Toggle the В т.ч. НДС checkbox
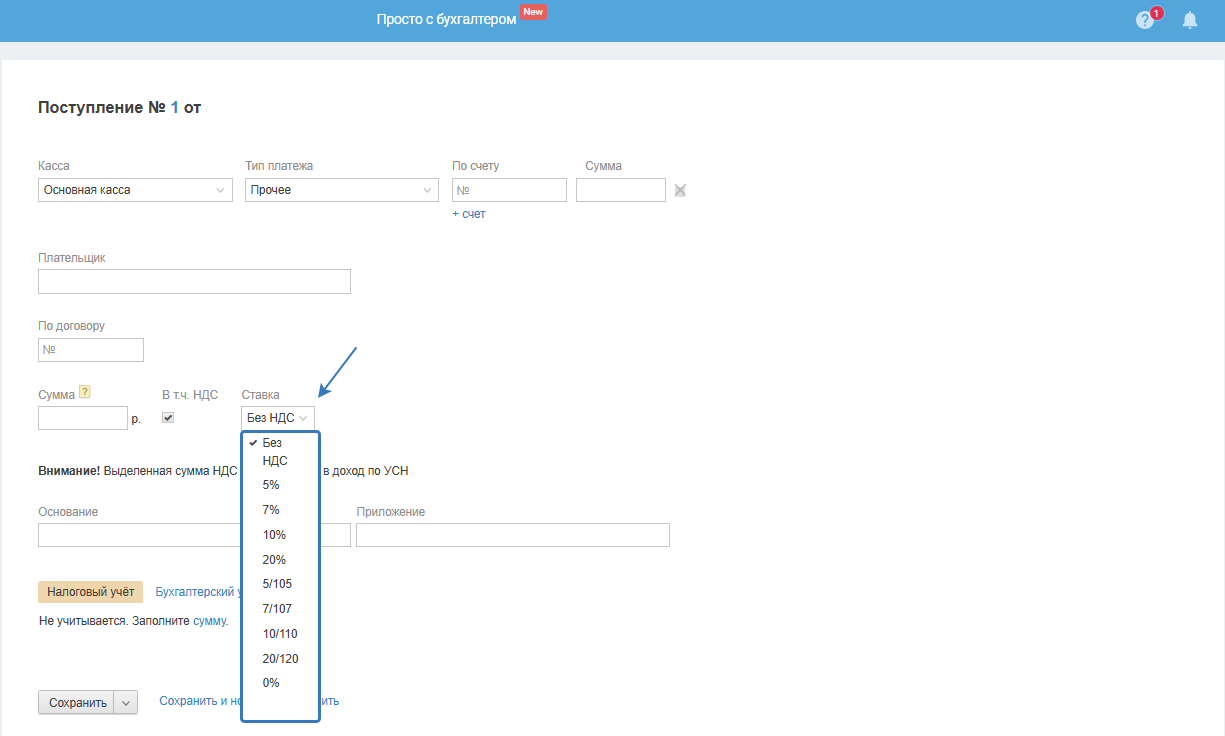 168,418
